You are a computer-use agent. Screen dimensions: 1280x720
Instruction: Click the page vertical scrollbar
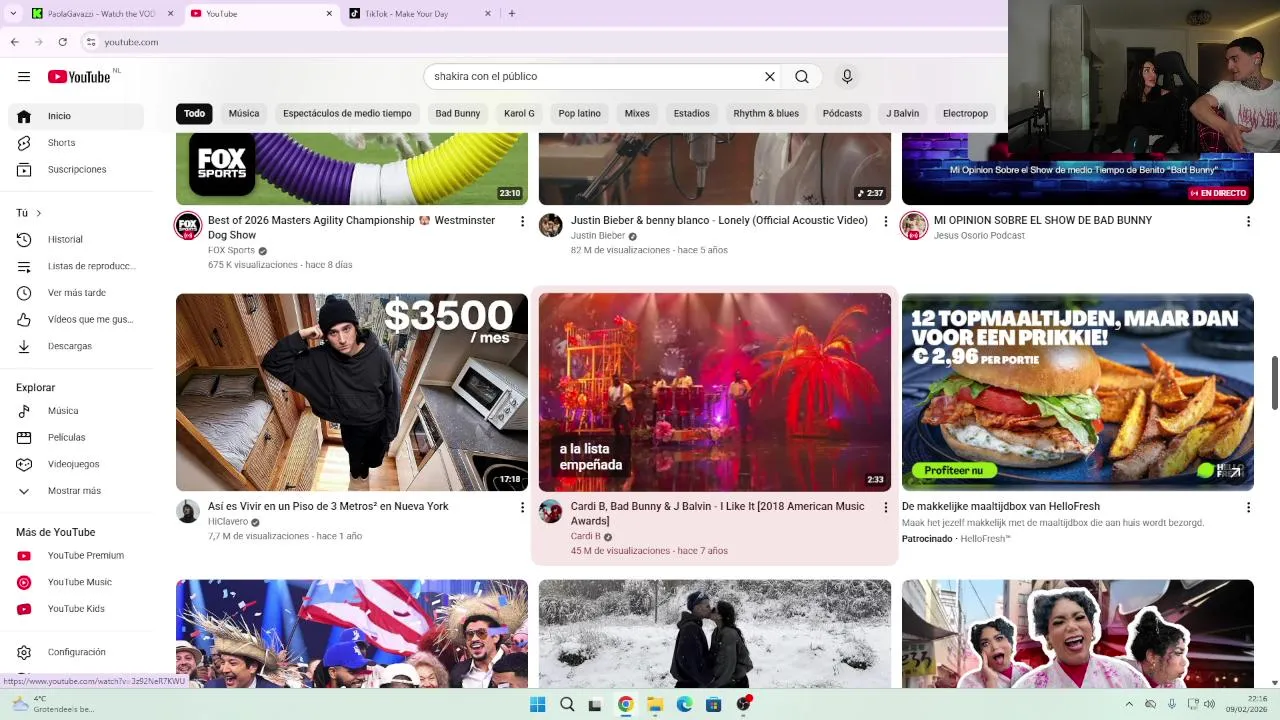[1274, 383]
